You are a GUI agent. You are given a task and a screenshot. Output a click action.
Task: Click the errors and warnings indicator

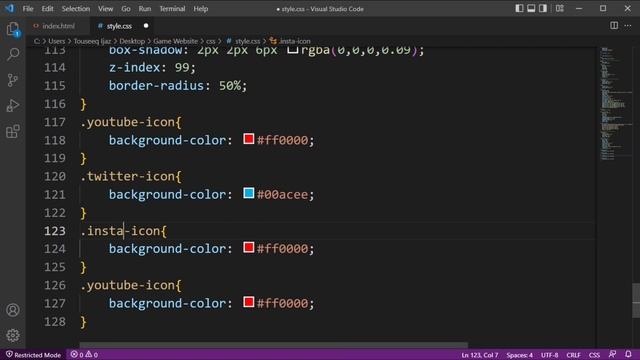(84, 355)
